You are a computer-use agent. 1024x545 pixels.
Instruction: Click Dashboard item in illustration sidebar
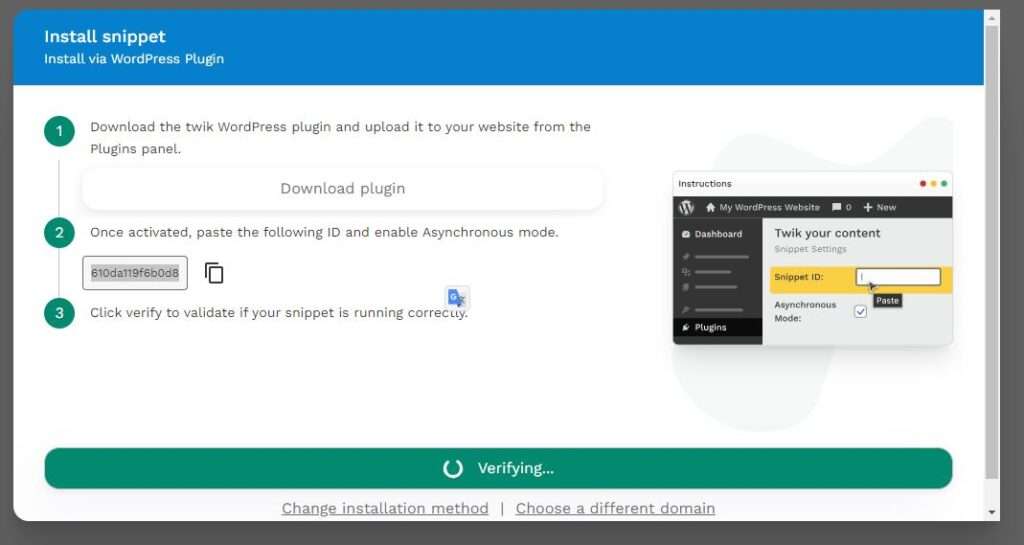[712, 234]
